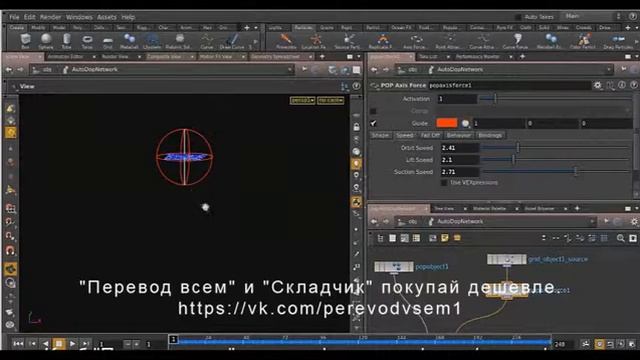
Task: Select the Fireworks particle tool
Action: (x=286, y=41)
